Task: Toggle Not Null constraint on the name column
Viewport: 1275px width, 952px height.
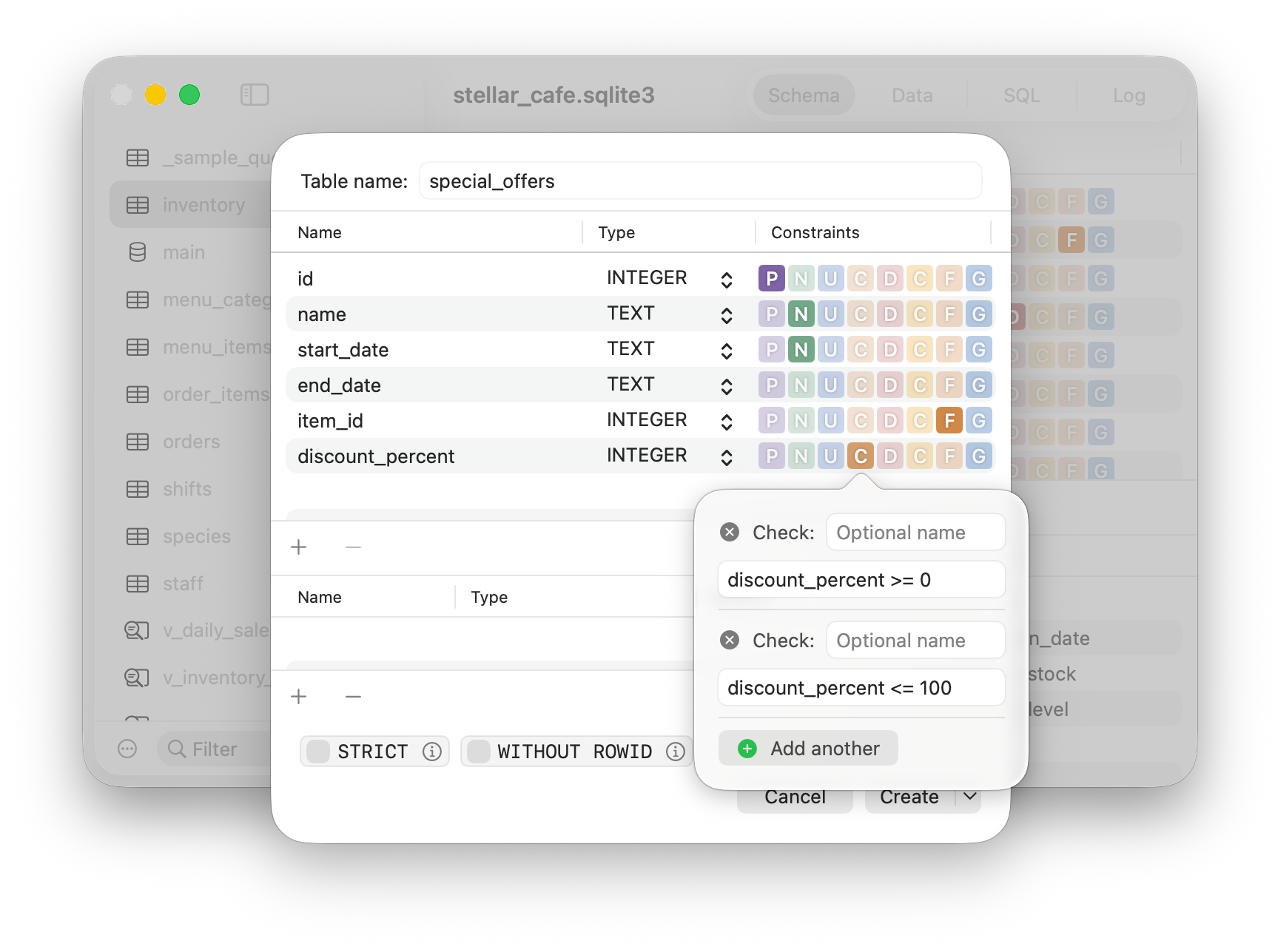Action: pyautogui.click(x=801, y=314)
